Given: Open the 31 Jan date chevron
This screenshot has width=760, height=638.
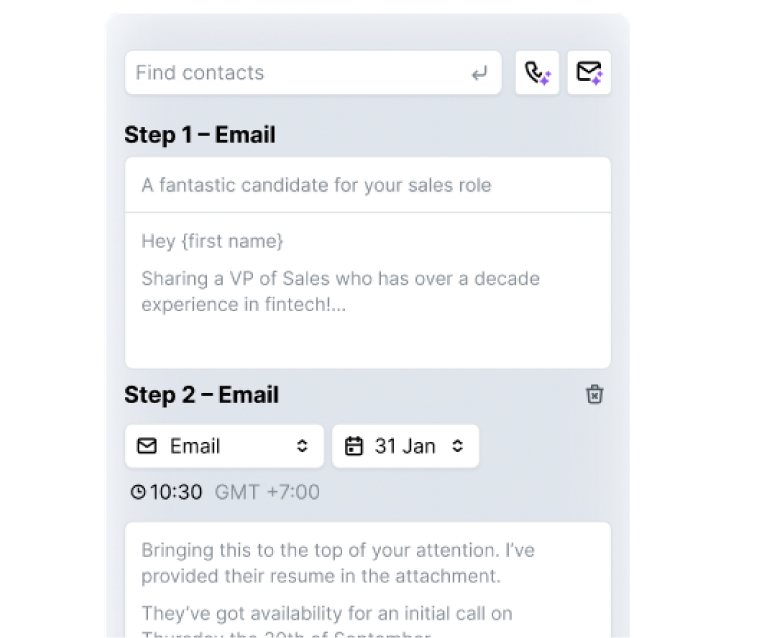Looking at the screenshot, I should (458, 446).
